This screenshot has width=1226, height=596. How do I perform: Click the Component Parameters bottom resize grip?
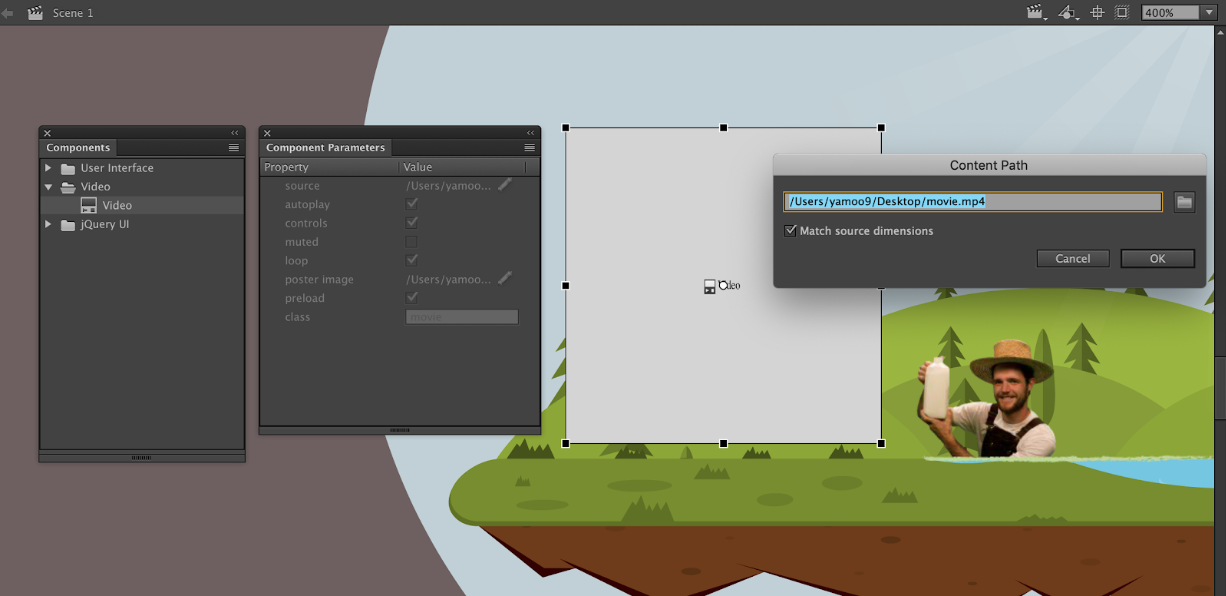(x=400, y=430)
